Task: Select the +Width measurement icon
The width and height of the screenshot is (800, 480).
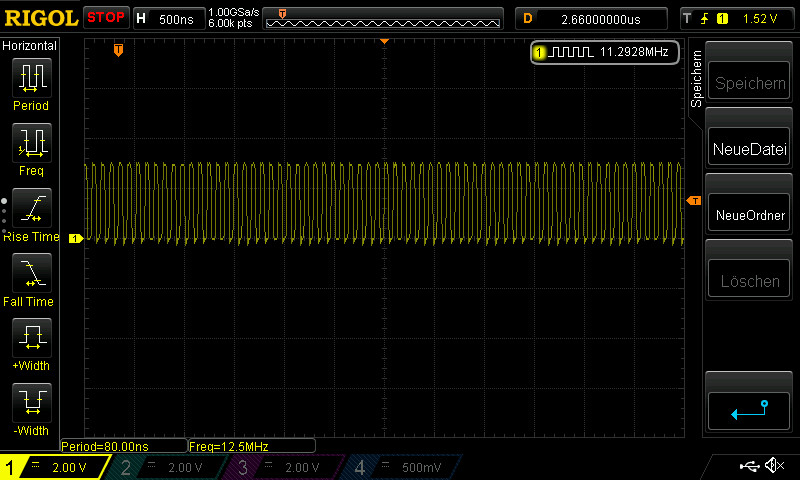Action: pyautogui.click(x=32, y=337)
